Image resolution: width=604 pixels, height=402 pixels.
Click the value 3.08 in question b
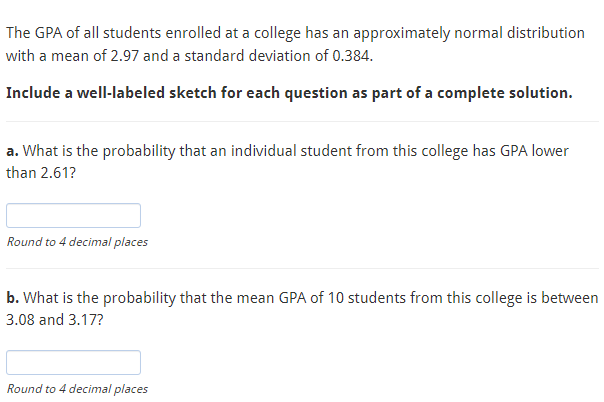pyautogui.click(x=20, y=320)
